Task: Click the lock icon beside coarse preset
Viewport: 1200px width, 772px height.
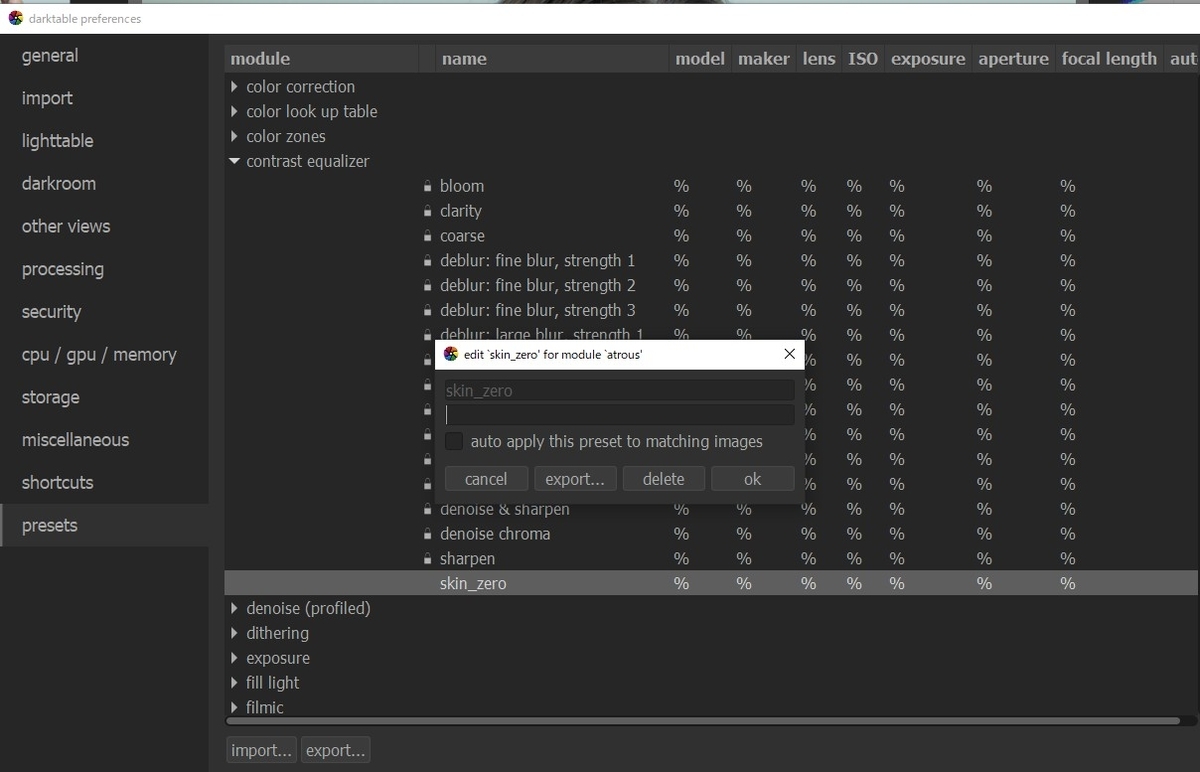Action: click(x=427, y=236)
